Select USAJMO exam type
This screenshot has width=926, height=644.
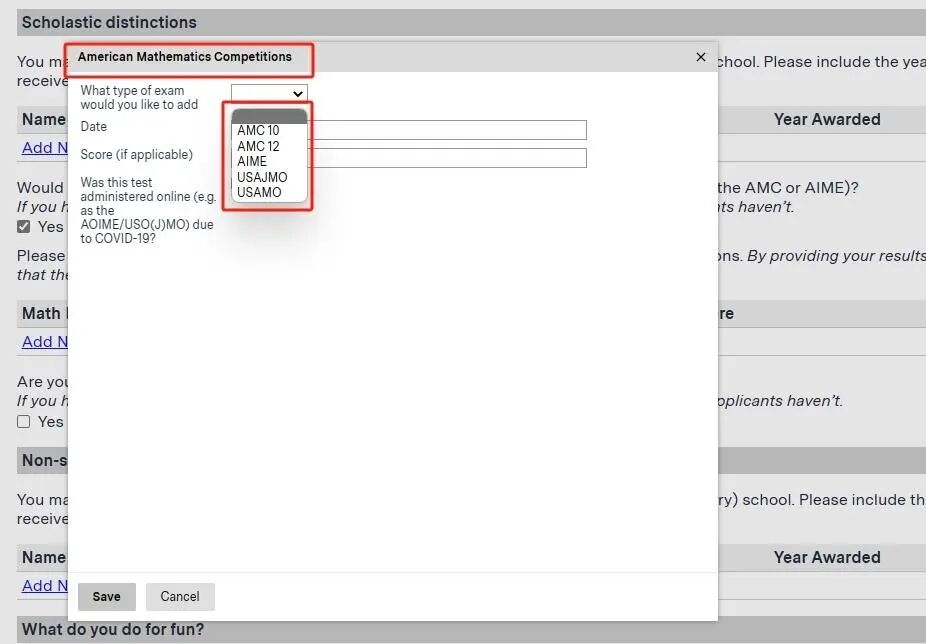pos(262,177)
